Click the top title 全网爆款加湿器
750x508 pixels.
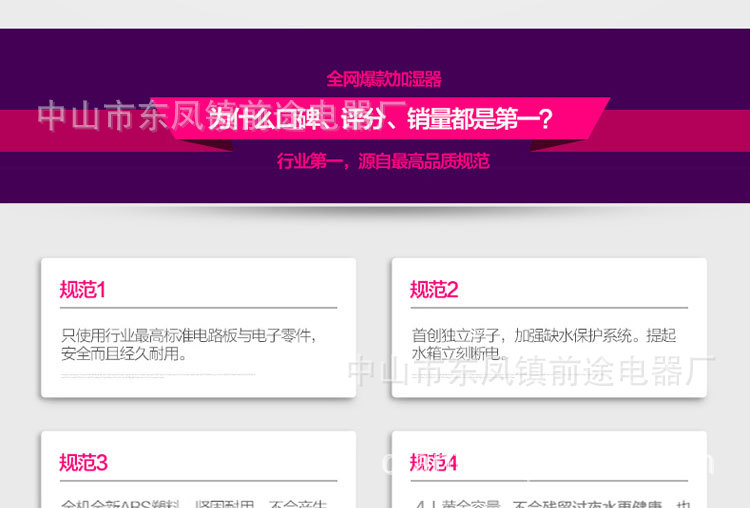pos(384,78)
